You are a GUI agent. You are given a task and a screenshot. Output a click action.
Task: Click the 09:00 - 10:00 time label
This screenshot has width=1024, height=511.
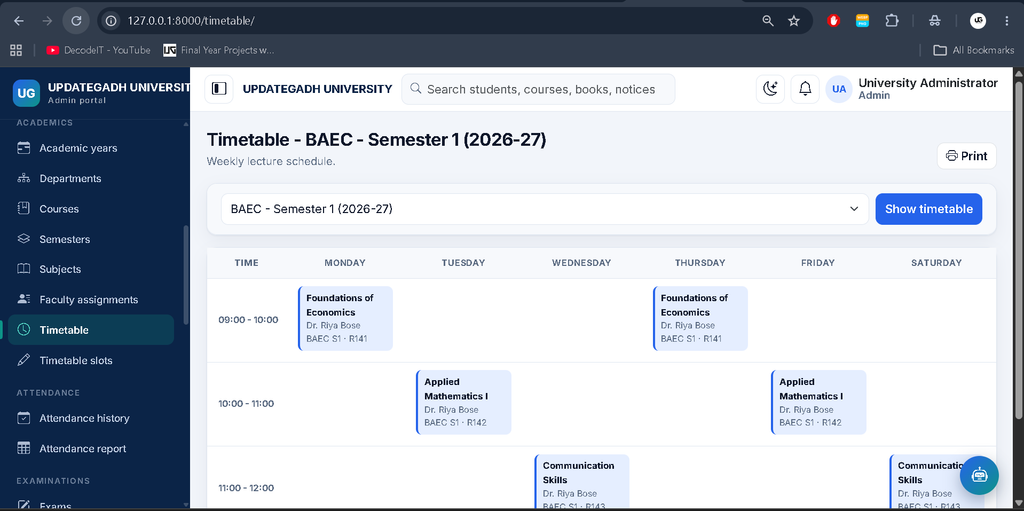coord(248,320)
